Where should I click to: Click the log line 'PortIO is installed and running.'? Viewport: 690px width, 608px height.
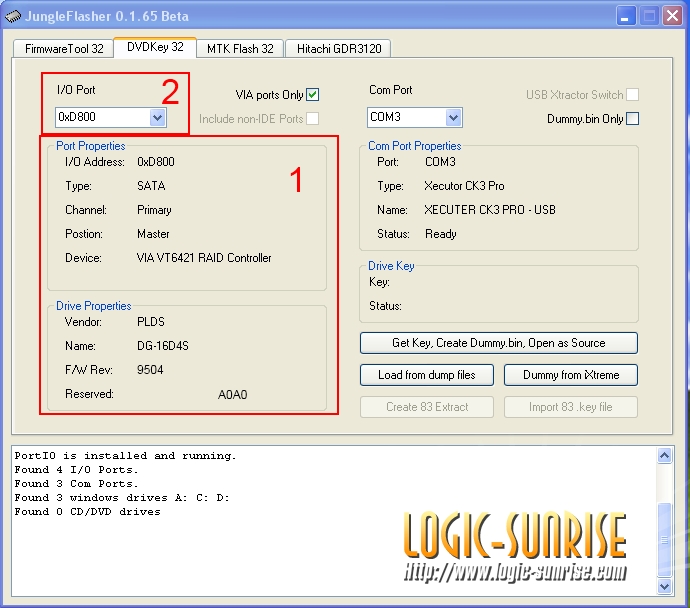(125, 456)
